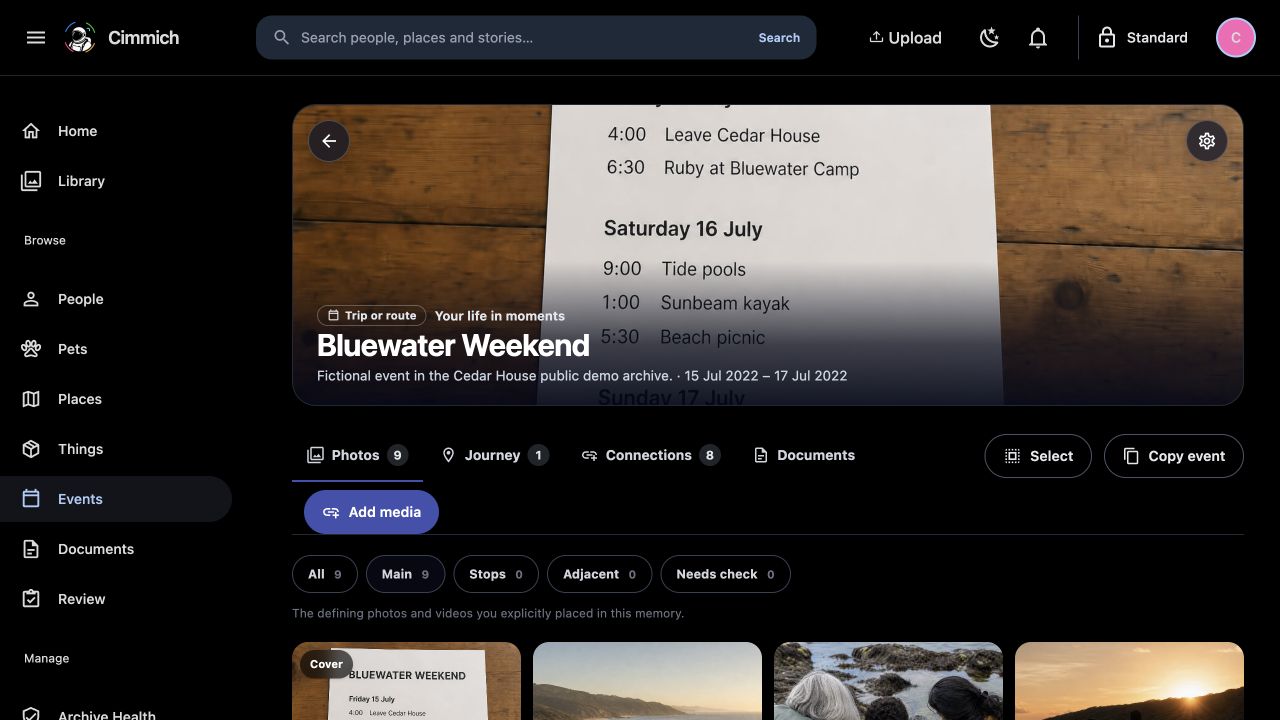This screenshot has height=720, width=1280.
Task: Open the tide pools people photo thumbnail
Action: tap(888, 681)
